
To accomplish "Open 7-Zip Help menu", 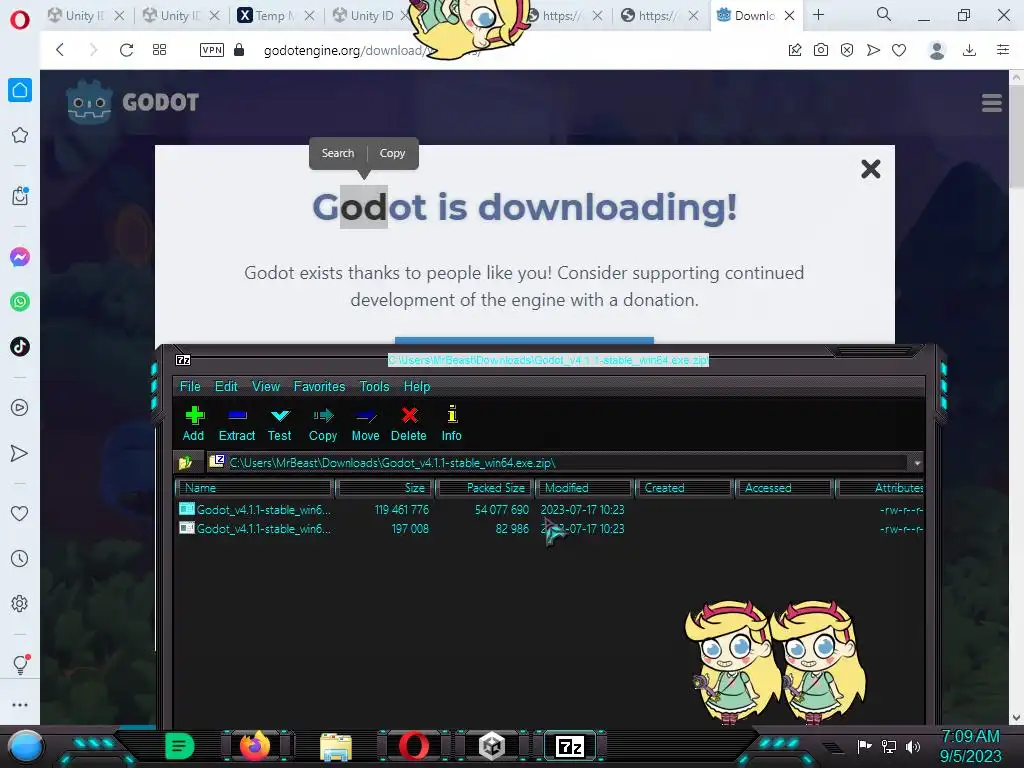I will 417,387.
